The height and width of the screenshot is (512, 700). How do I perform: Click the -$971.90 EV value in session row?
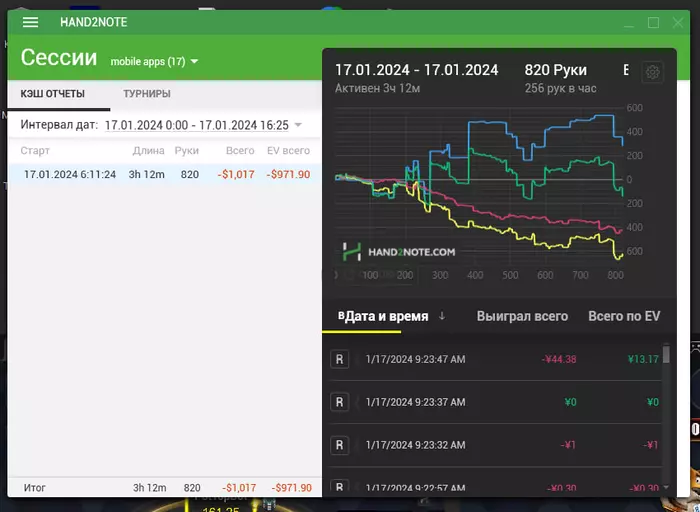(288, 174)
